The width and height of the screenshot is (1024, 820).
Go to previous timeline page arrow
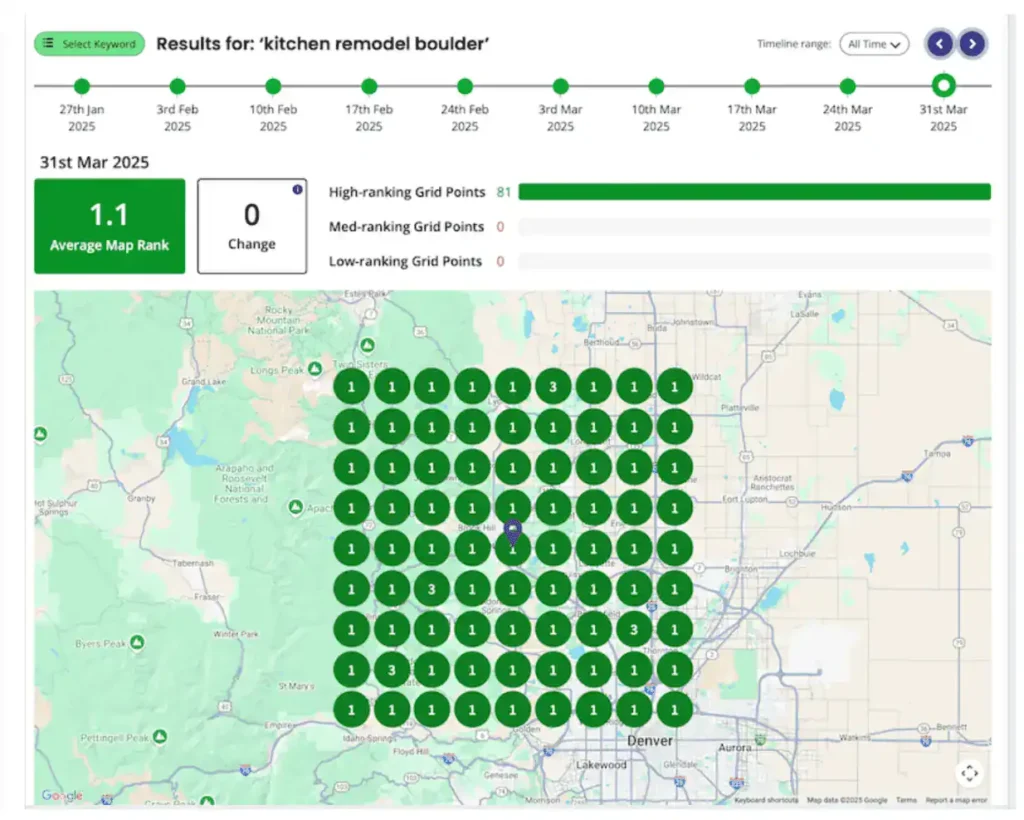point(940,44)
